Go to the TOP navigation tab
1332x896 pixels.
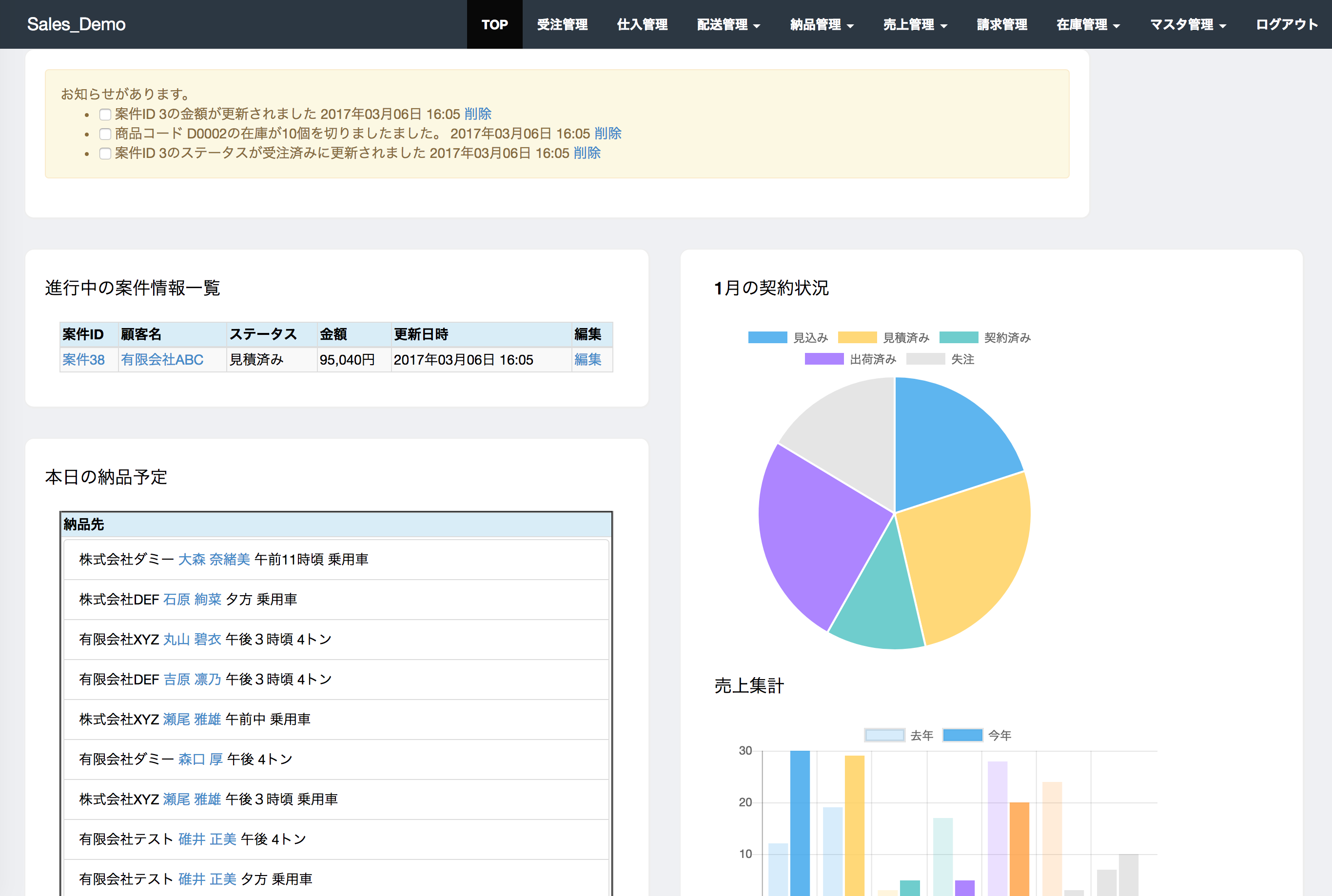coord(494,24)
